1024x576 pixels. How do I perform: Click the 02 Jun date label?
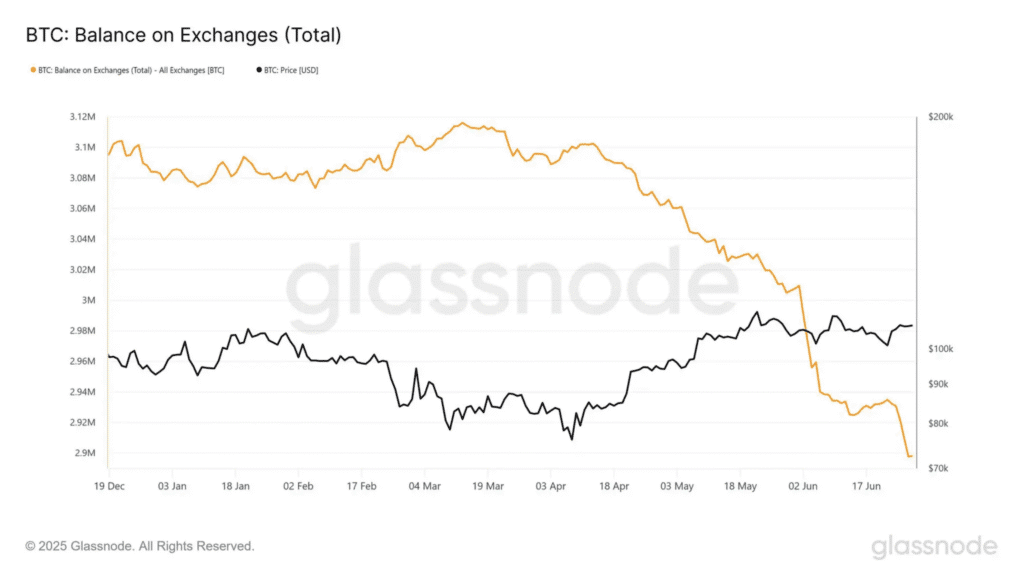point(802,485)
